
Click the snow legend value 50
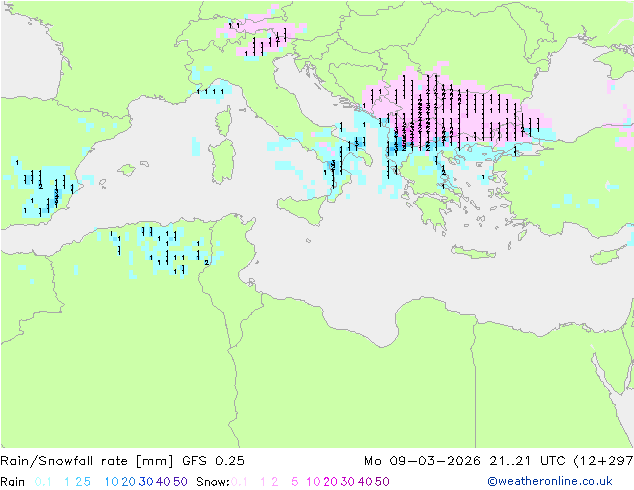click(x=382, y=482)
